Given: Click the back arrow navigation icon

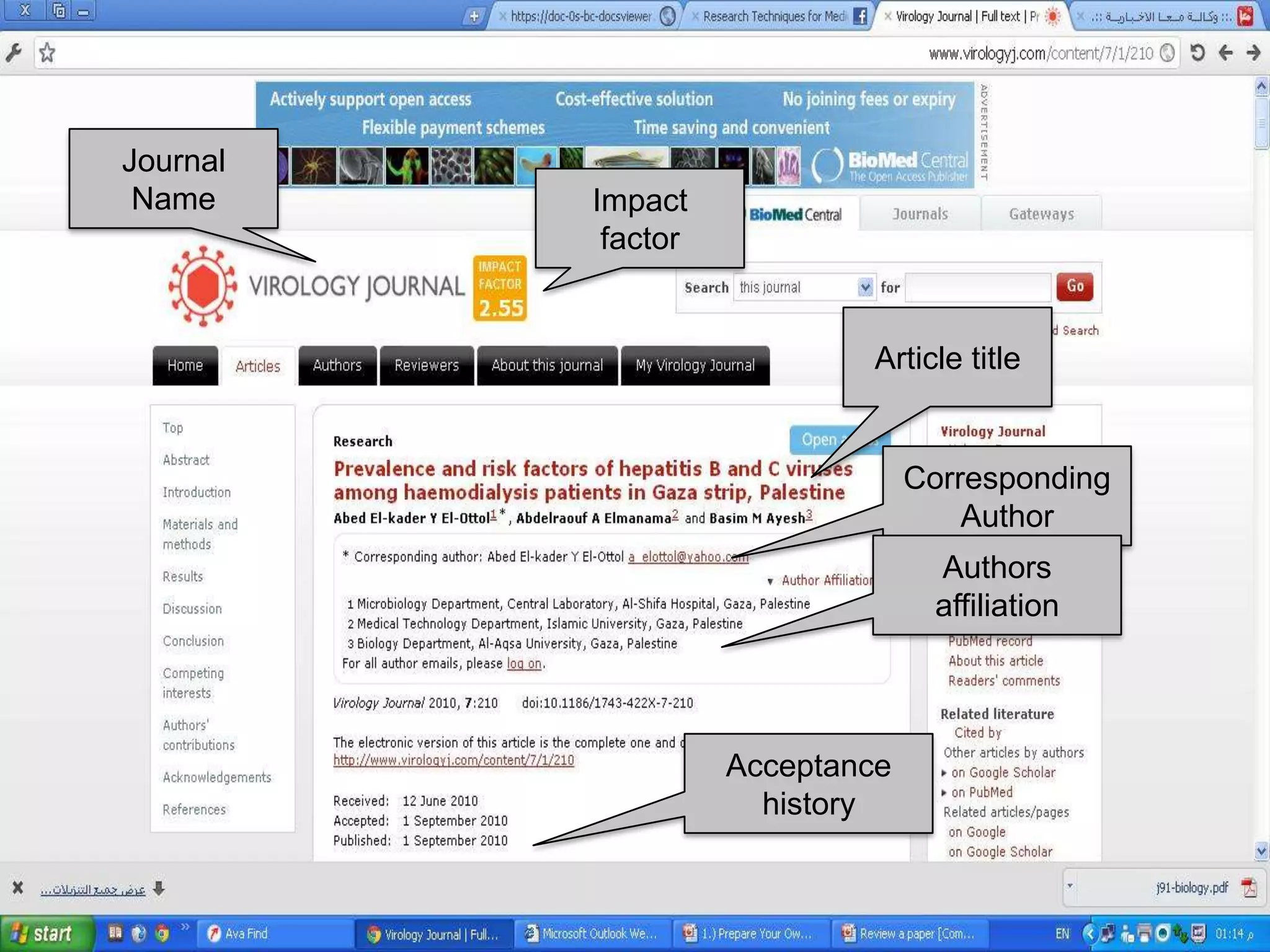Looking at the screenshot, I should 1225,53.
